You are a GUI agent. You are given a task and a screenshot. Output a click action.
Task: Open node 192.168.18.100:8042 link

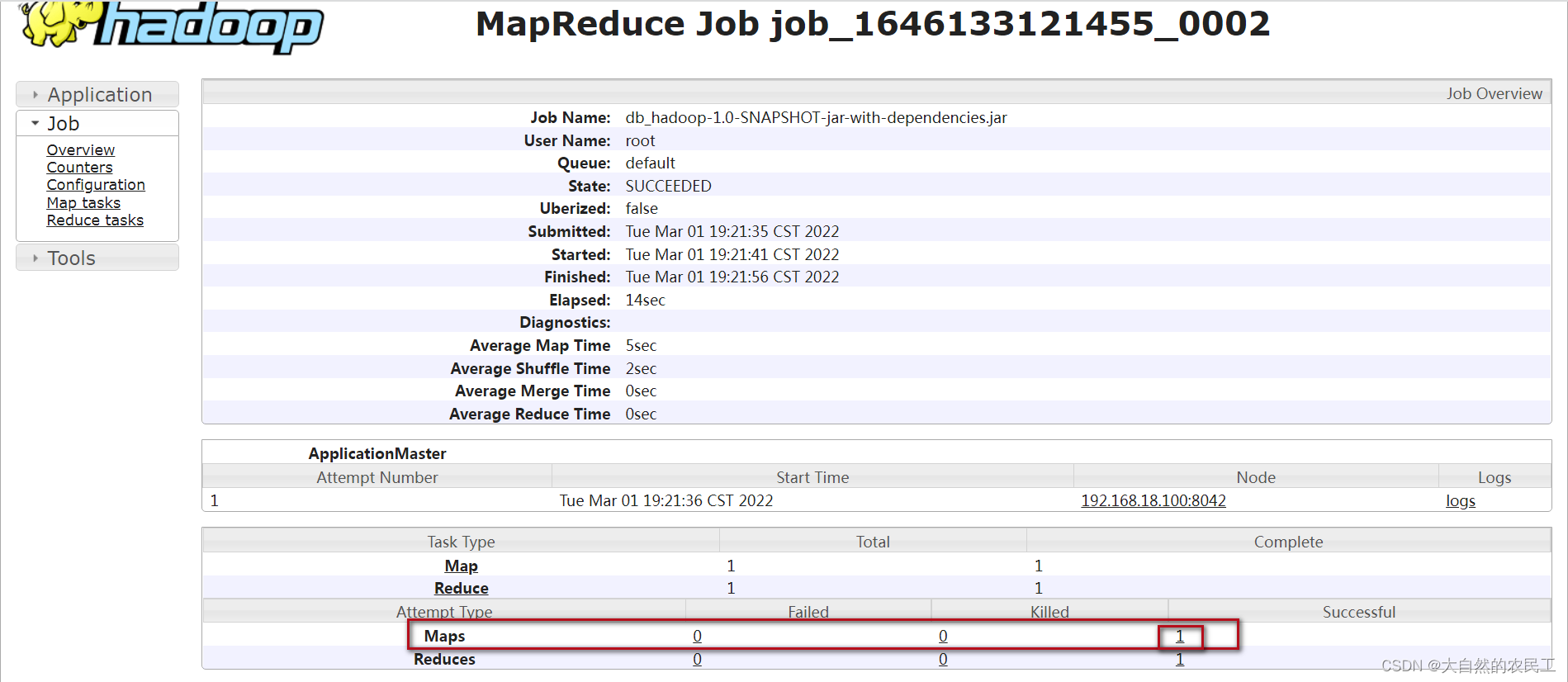[1153, 500]
